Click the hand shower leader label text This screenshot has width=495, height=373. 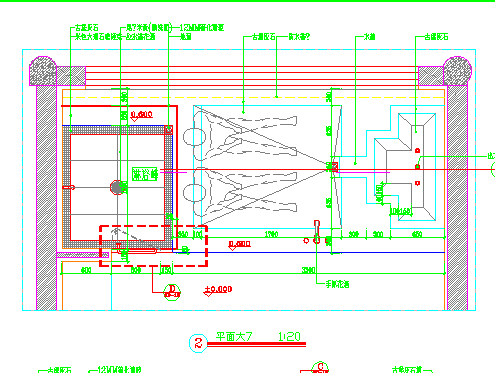tap(338, 284)
